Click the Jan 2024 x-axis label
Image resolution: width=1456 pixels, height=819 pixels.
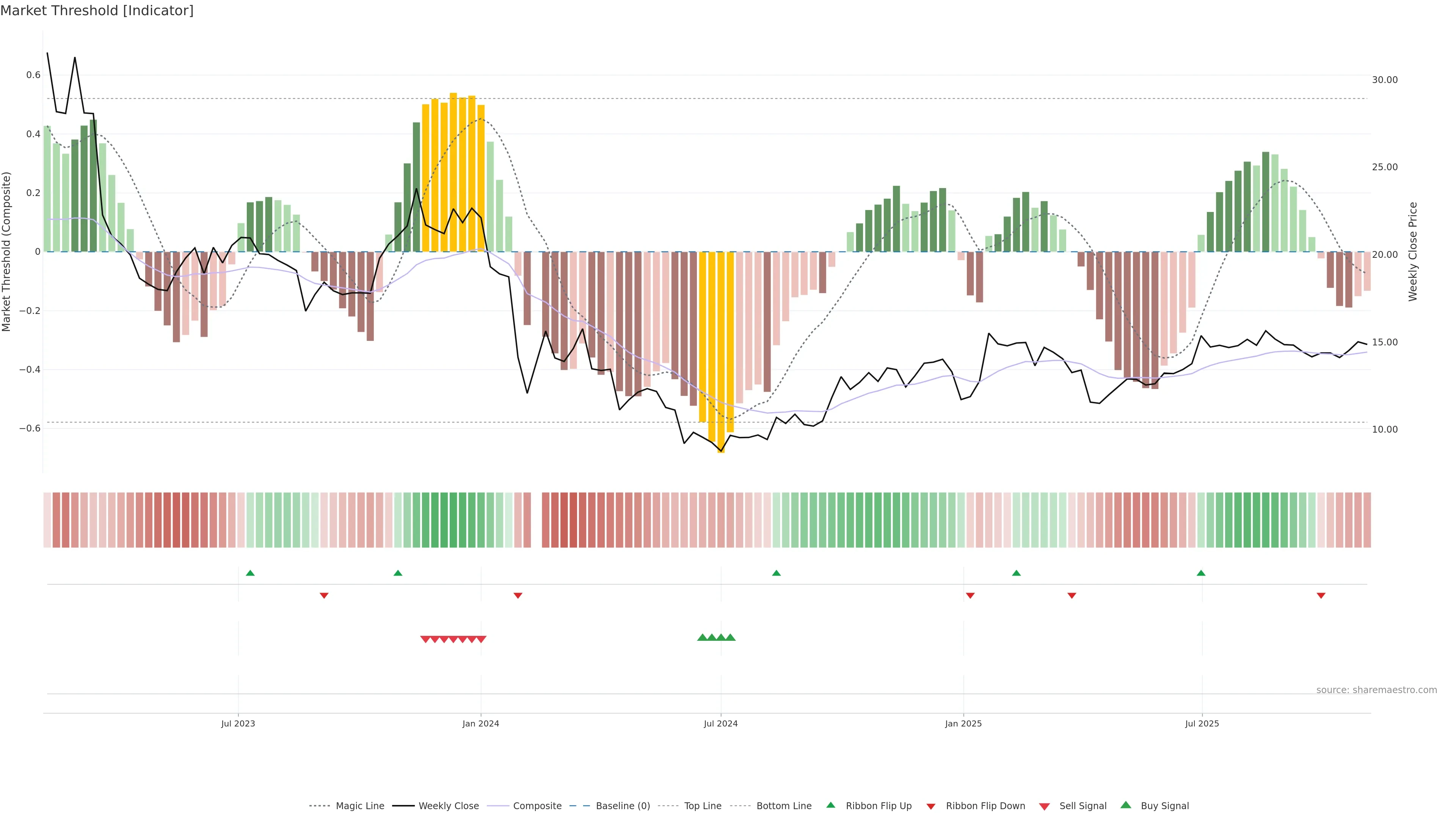coord(480,723)
